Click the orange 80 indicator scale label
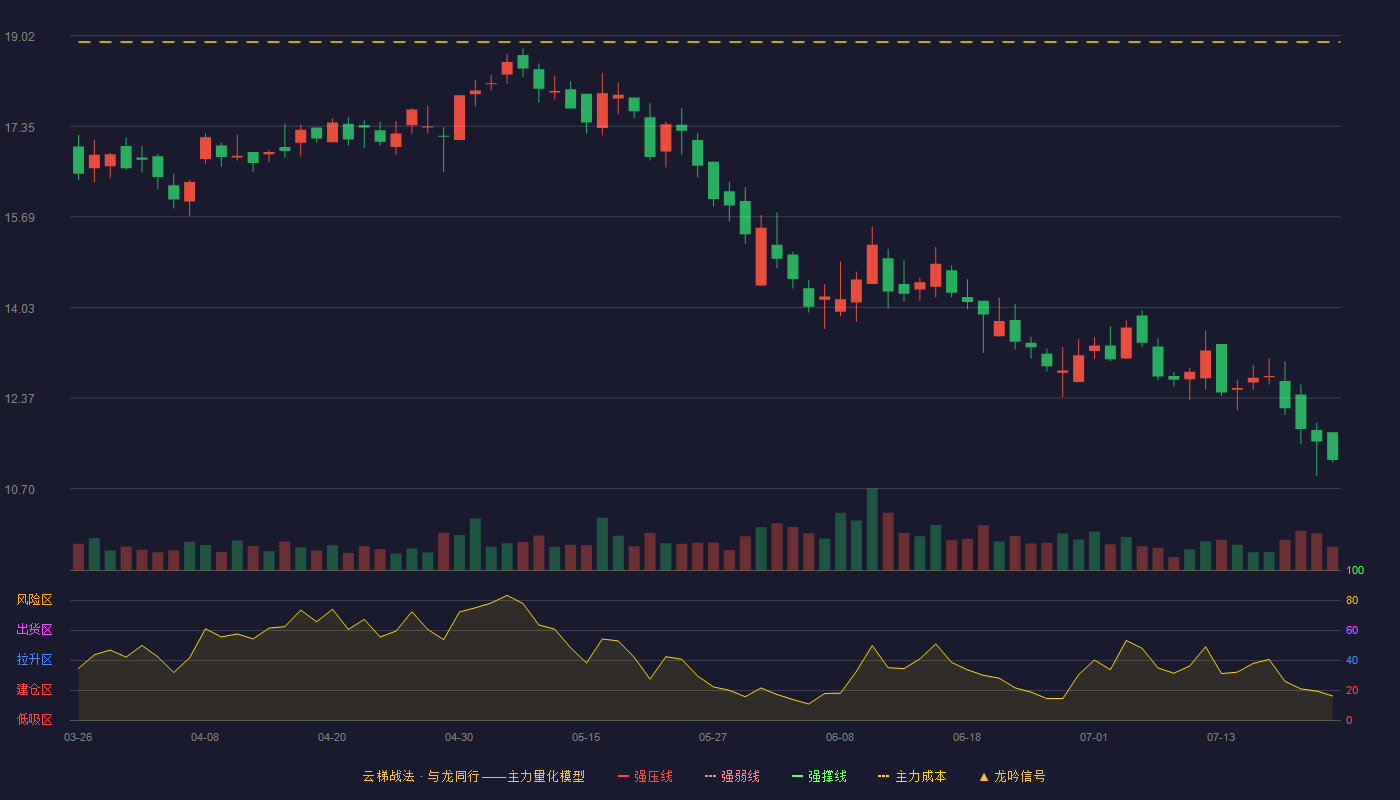1400x800 pixels. 1352,601
